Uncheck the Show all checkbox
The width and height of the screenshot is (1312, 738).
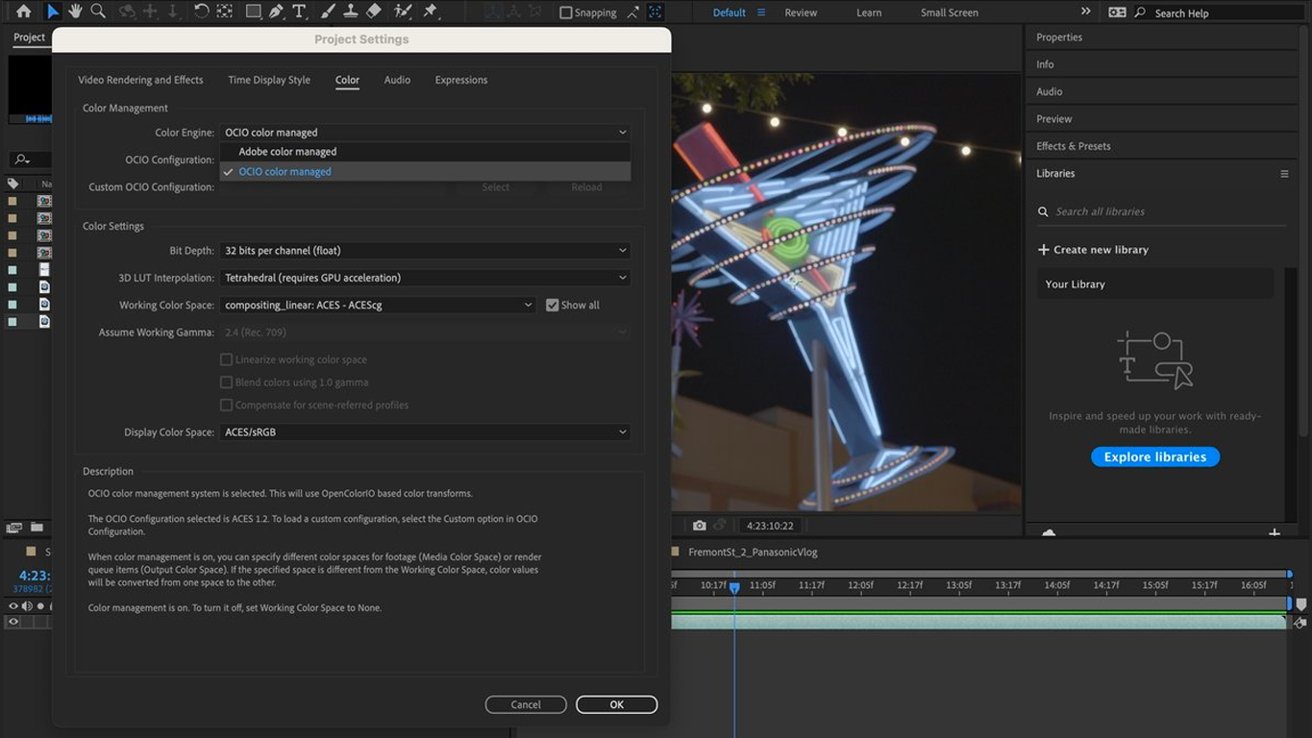[552, 305]
